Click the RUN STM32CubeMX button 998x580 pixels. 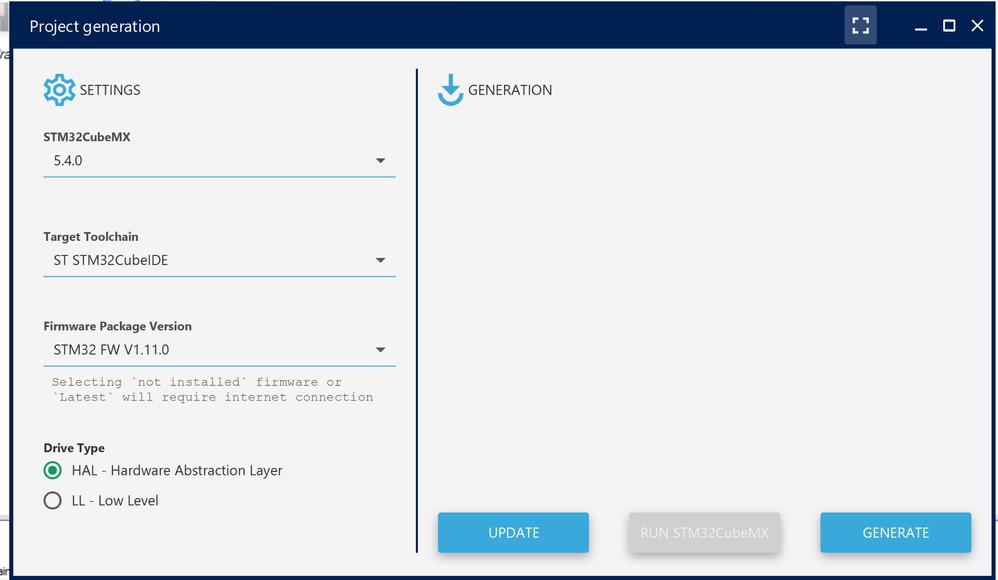click(x=705, y=533)
